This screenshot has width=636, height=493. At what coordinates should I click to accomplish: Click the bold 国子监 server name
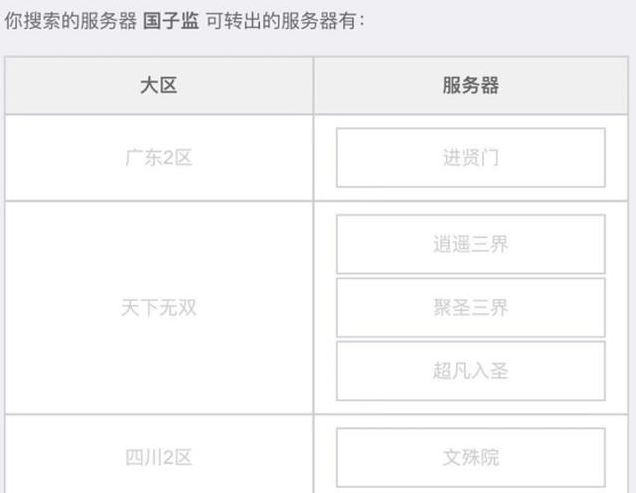coord(171,21)
